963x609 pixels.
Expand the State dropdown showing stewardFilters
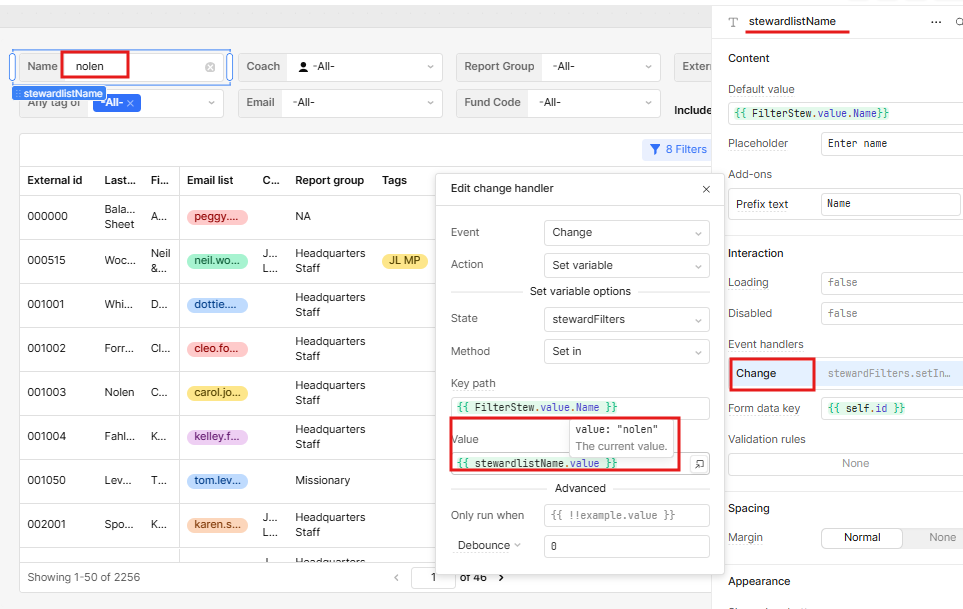click(626, 319)
